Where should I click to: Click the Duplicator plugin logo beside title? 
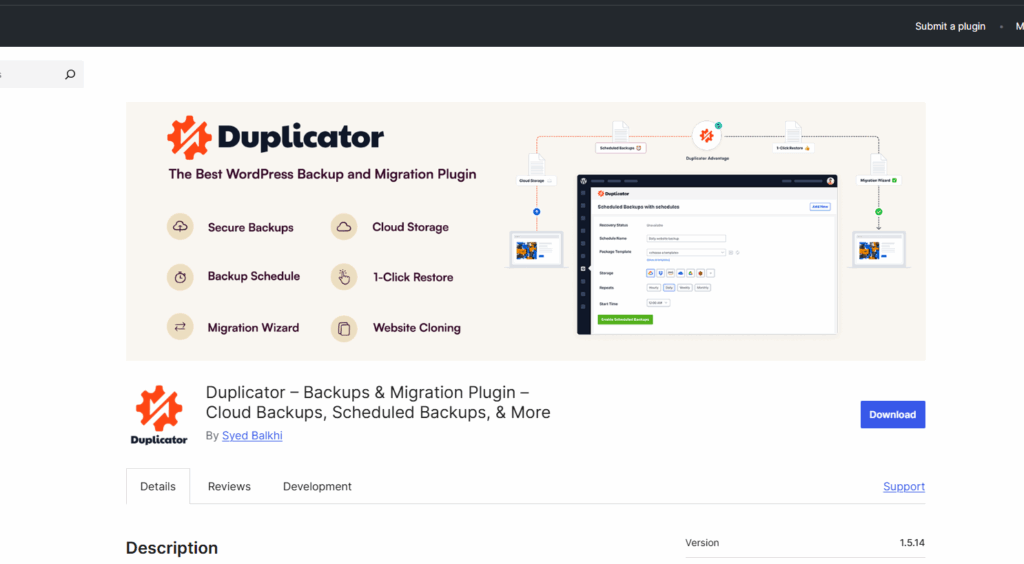point(159,414)
